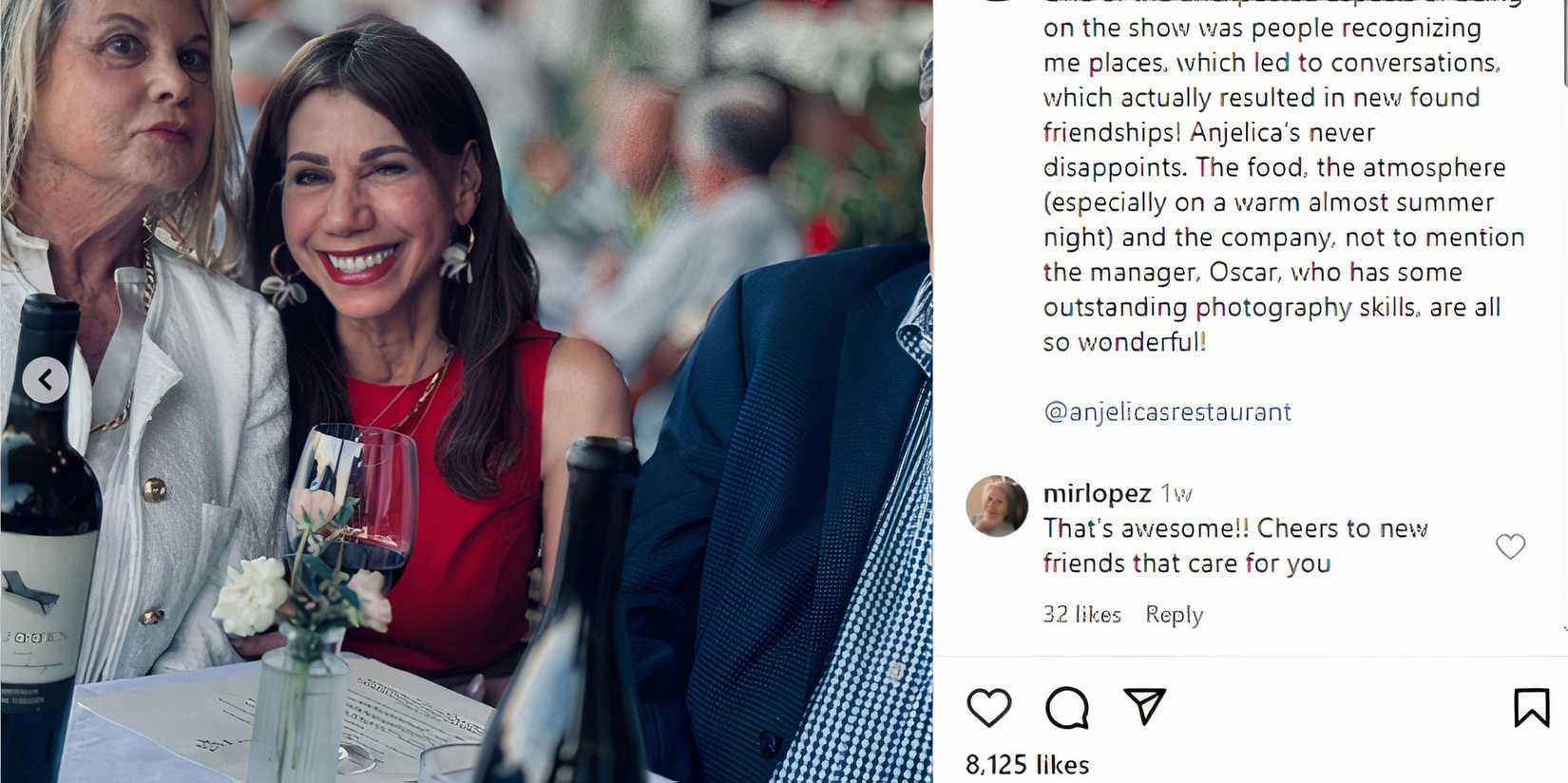View the 32 likes on the comment
This screenshot has width=1568, height=783.
point(1081,615)
